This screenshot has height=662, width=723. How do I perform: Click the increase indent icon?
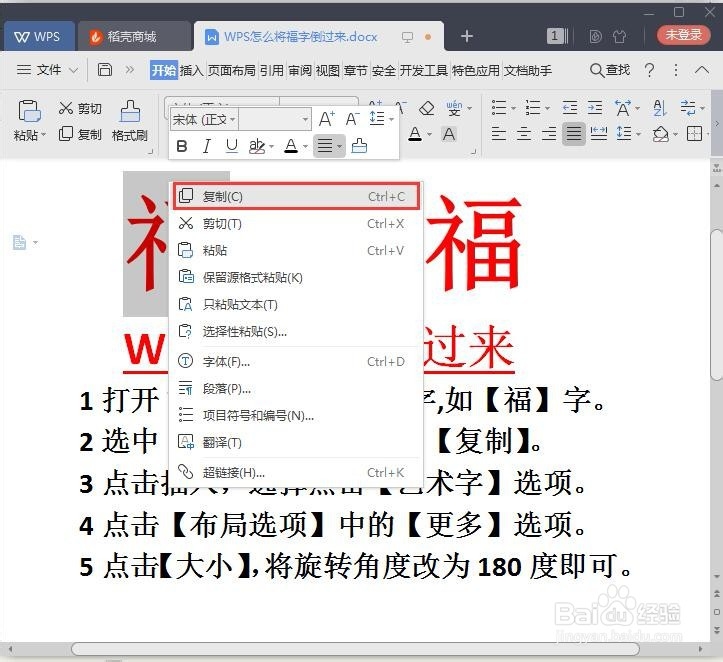(595, 108)
